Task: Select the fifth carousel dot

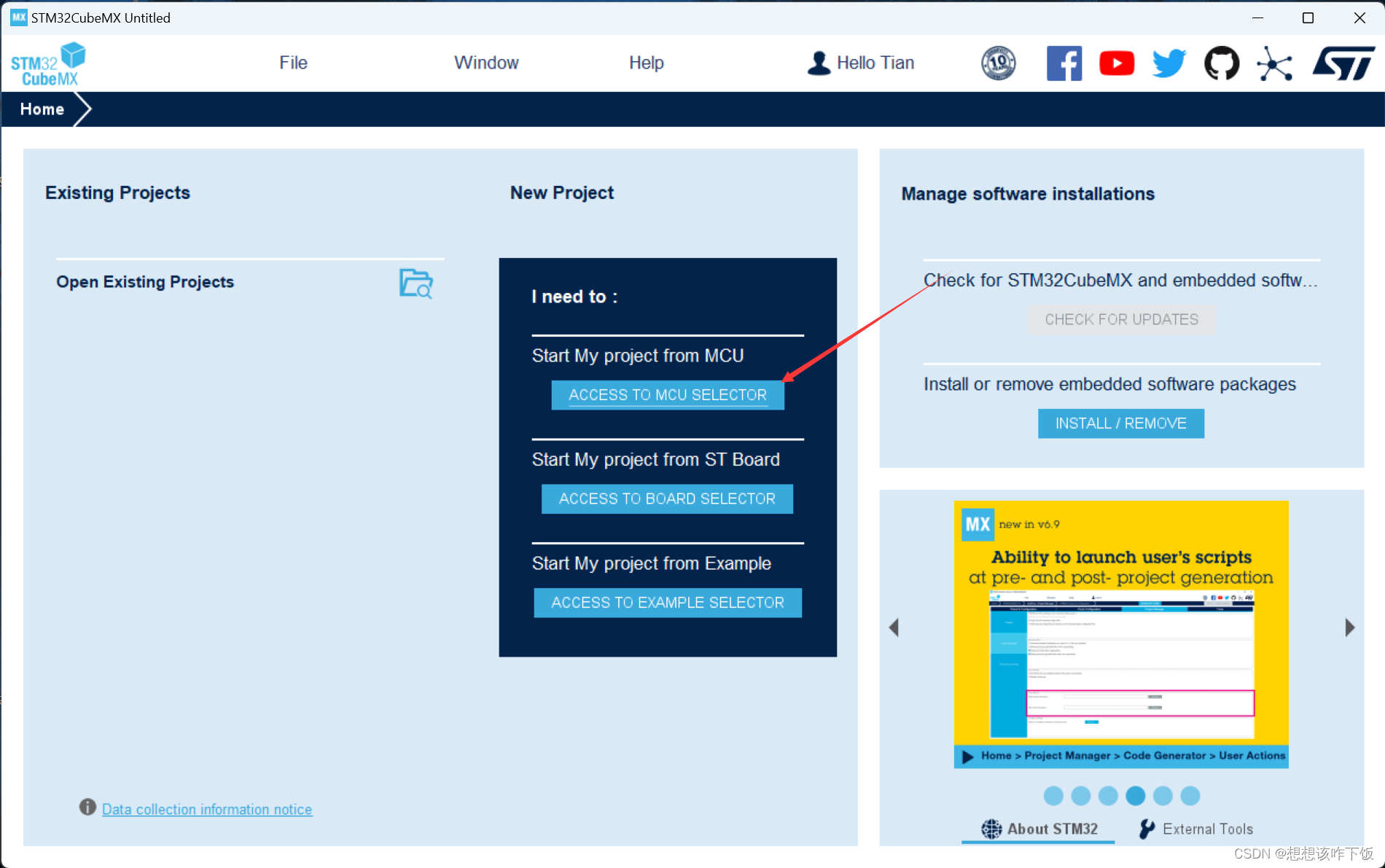Action: coord(1163,796)
